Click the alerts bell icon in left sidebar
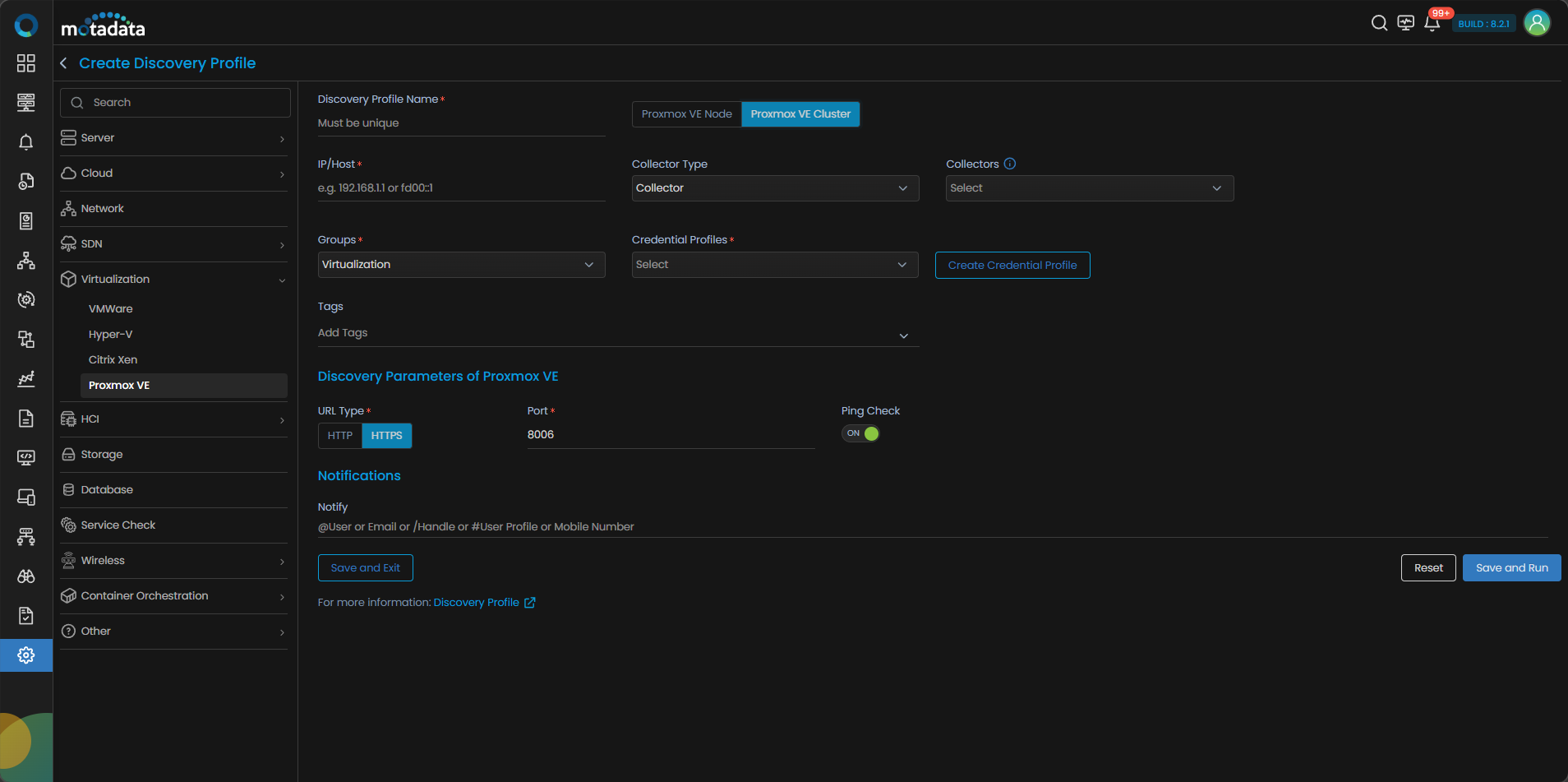This screenshot has height=782, width=1568. (x=26, y=142)
